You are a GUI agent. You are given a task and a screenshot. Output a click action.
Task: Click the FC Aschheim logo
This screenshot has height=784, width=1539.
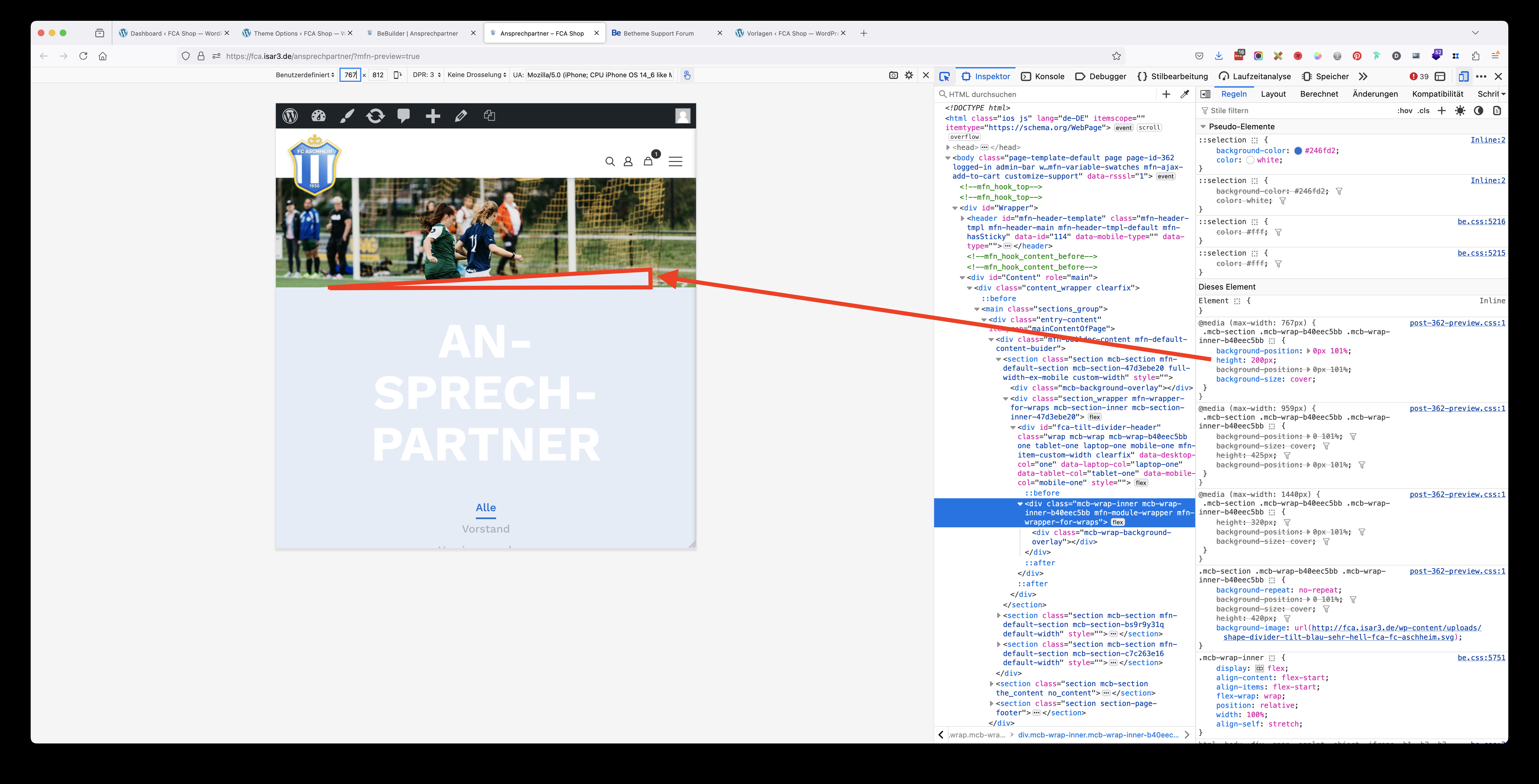[x=315, y=165]
